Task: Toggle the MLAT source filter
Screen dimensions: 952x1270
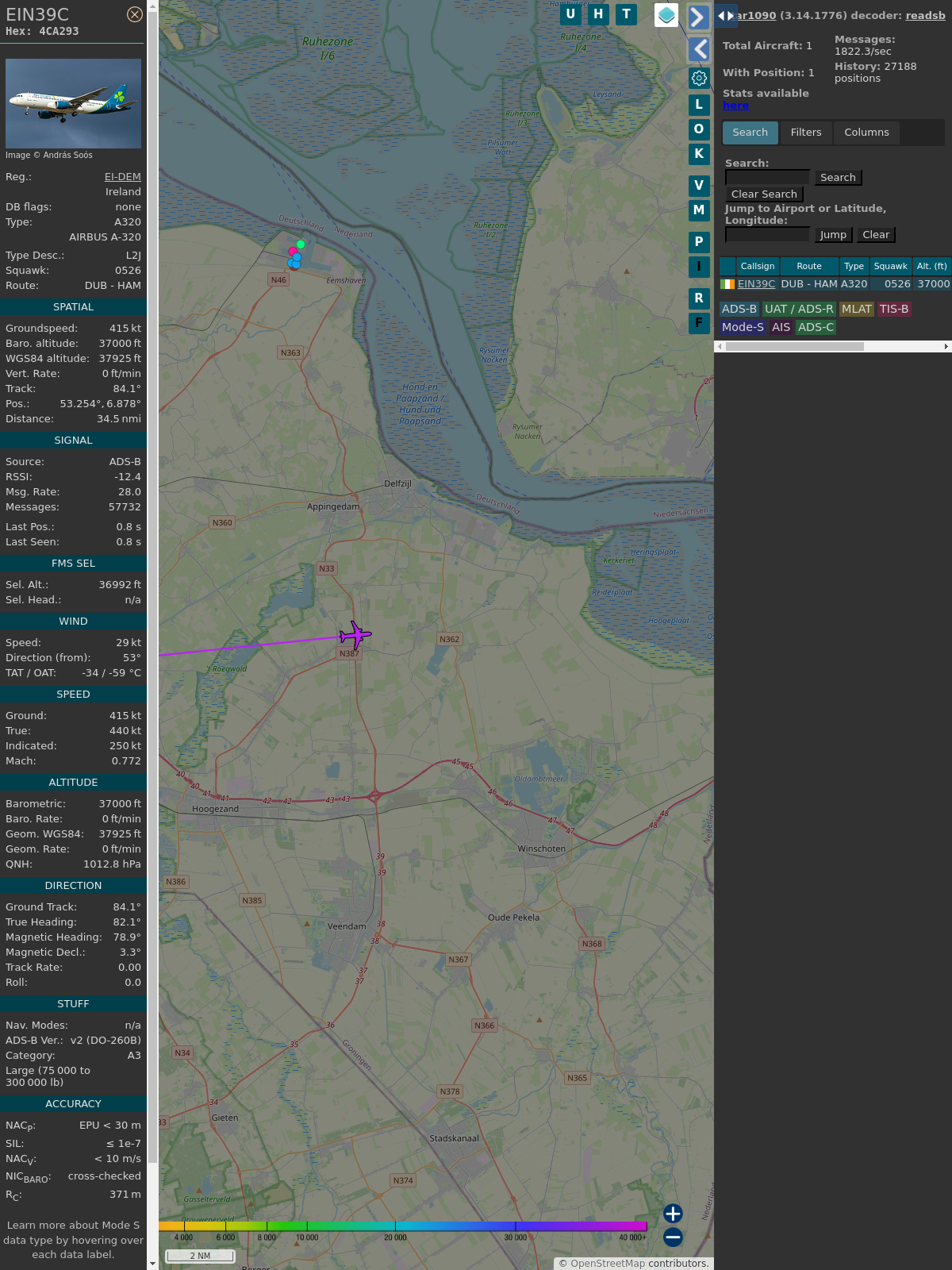Action: coord(856,309)
